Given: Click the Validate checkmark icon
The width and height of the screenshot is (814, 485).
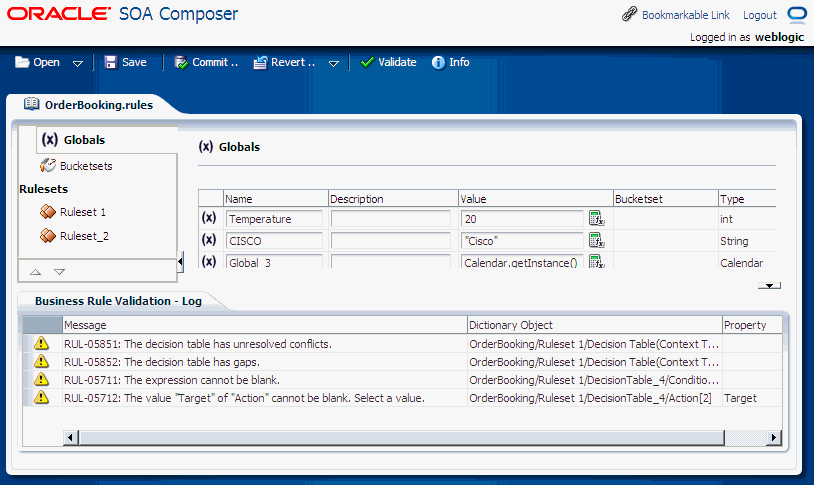Looking at the screenshot, I should (367, 62).
